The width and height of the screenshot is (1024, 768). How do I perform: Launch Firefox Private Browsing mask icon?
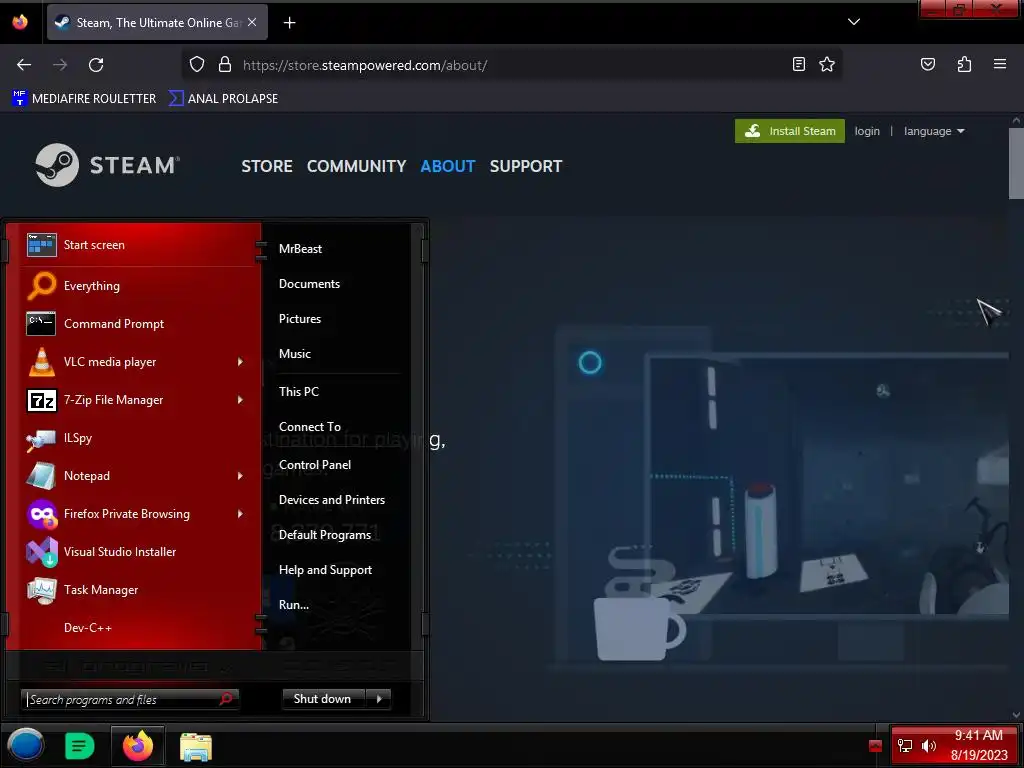coord(41,514)
